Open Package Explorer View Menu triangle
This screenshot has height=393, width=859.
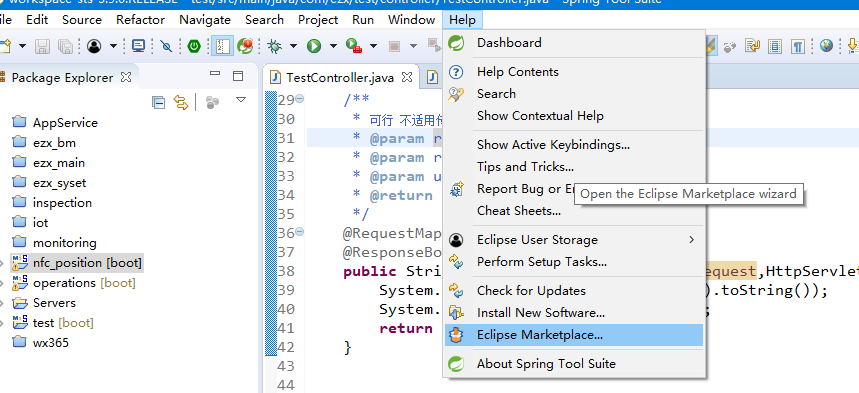point(240,100)
